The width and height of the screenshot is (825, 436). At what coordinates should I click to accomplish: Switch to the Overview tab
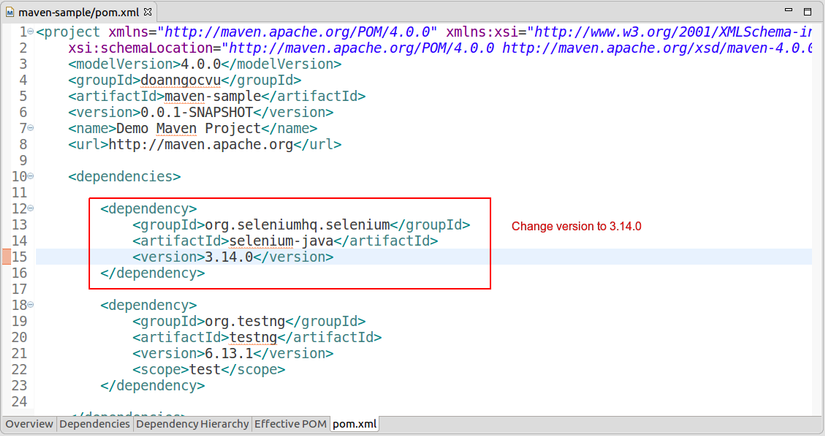pos(28,424)
